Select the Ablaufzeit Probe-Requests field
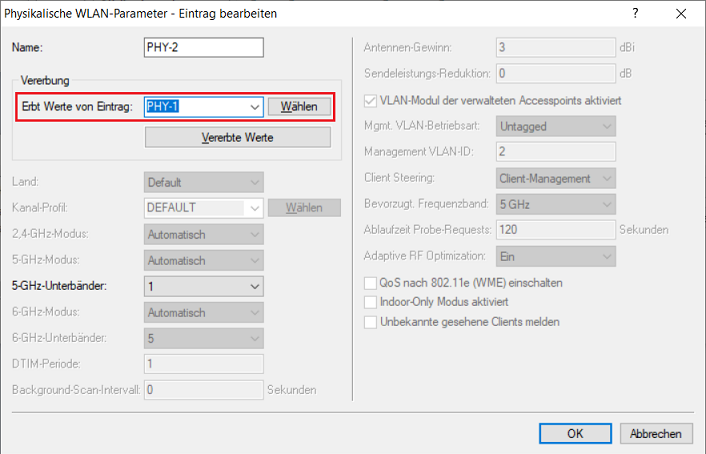The image size is (706, 454). [555, 230]
